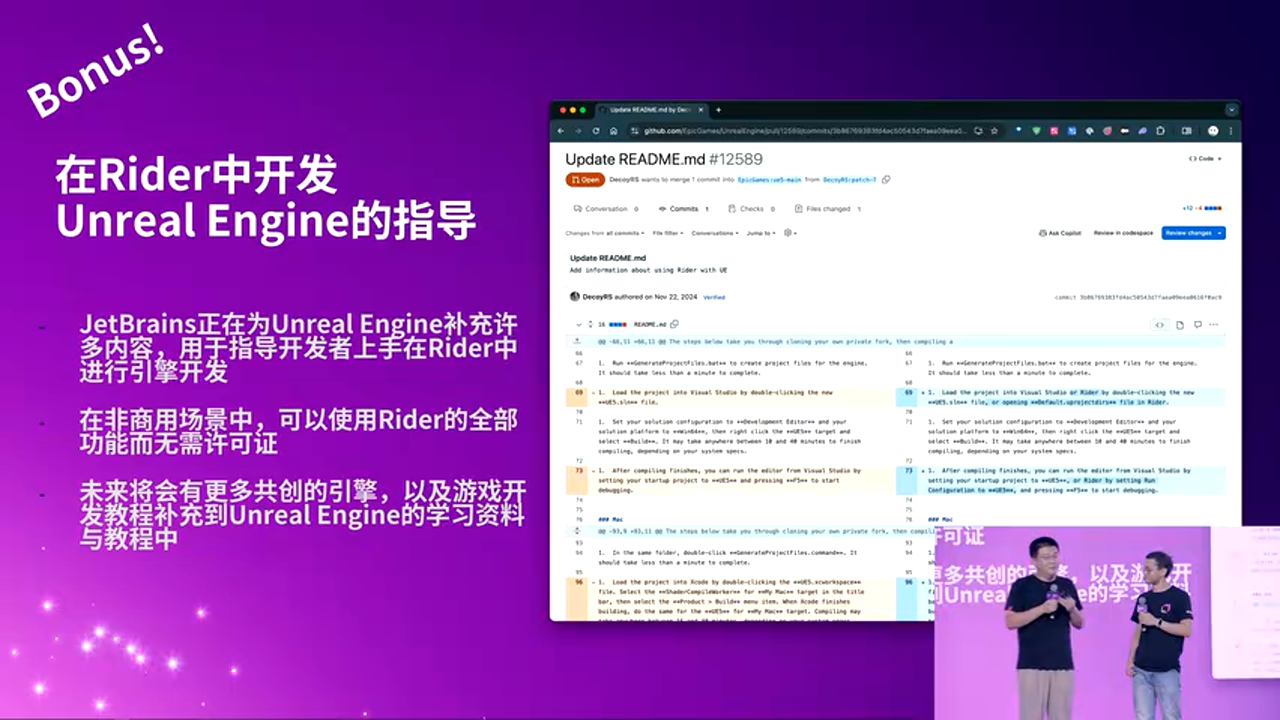The width and height of the screenshot is (1280, 720).
Task: Click the browser home icon
Action: coord(614,131)
